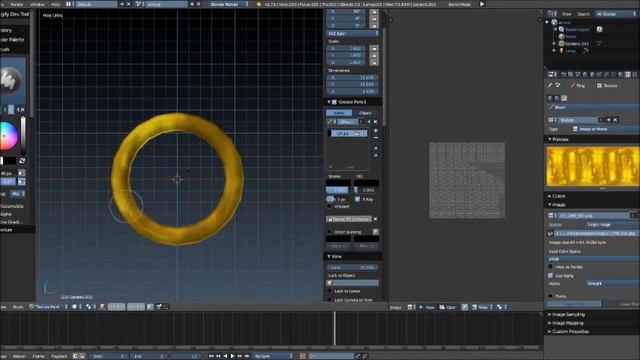Open the outliner Search menu
Viewport: 640px width, 360px height.
584,14
